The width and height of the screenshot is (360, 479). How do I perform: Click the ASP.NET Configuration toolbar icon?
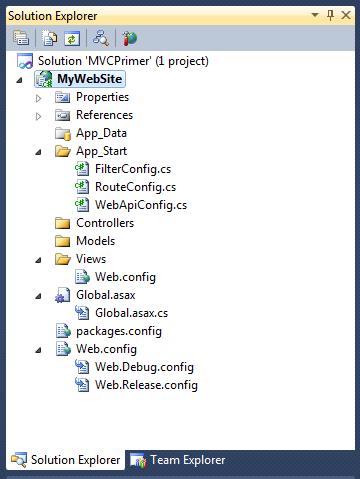pyautogui.click(x=129, y=38)
